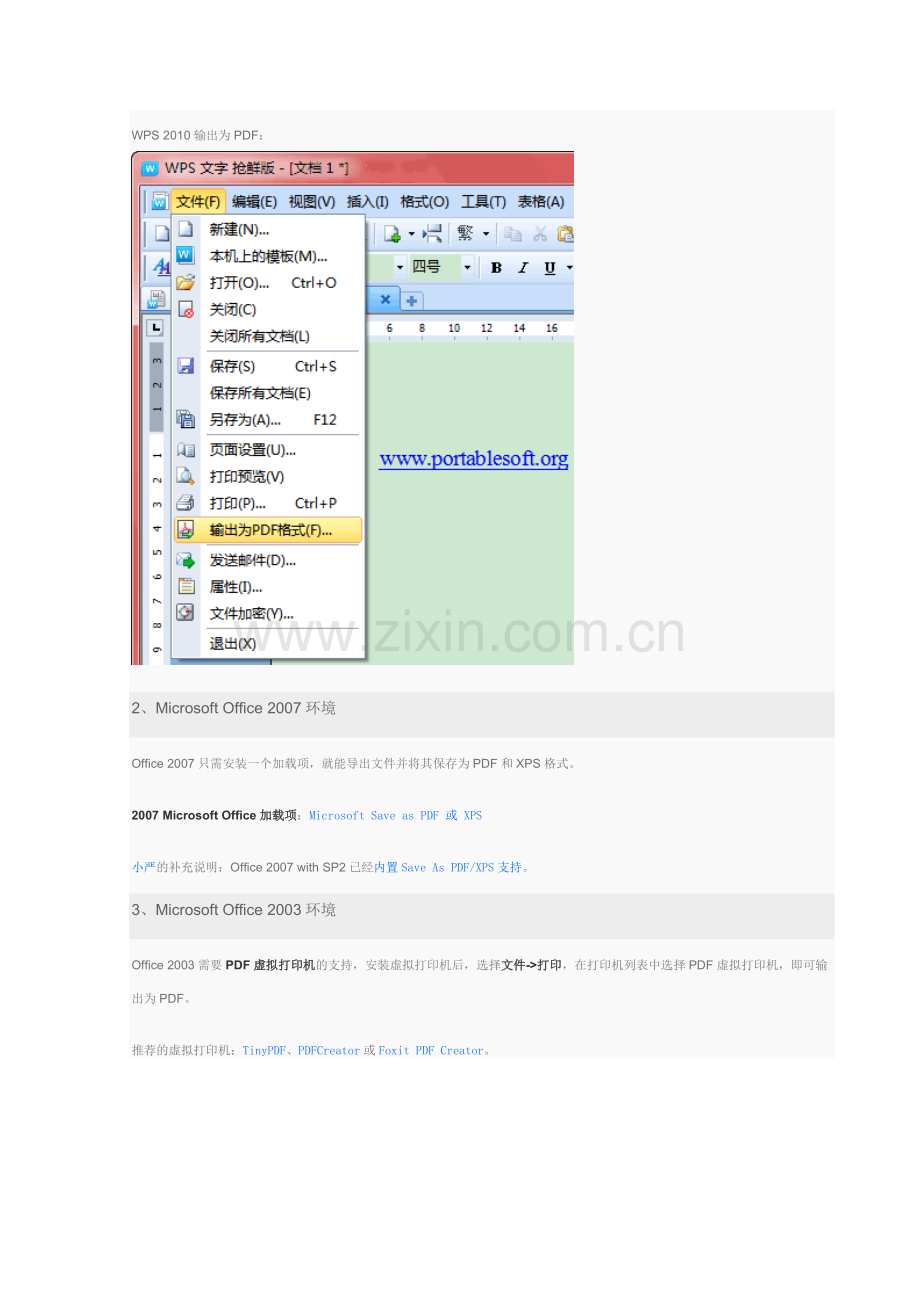Add a new document tab with plus
Image resolution: width=920 pixels, height=1302 pixels.
coord(412,300)
